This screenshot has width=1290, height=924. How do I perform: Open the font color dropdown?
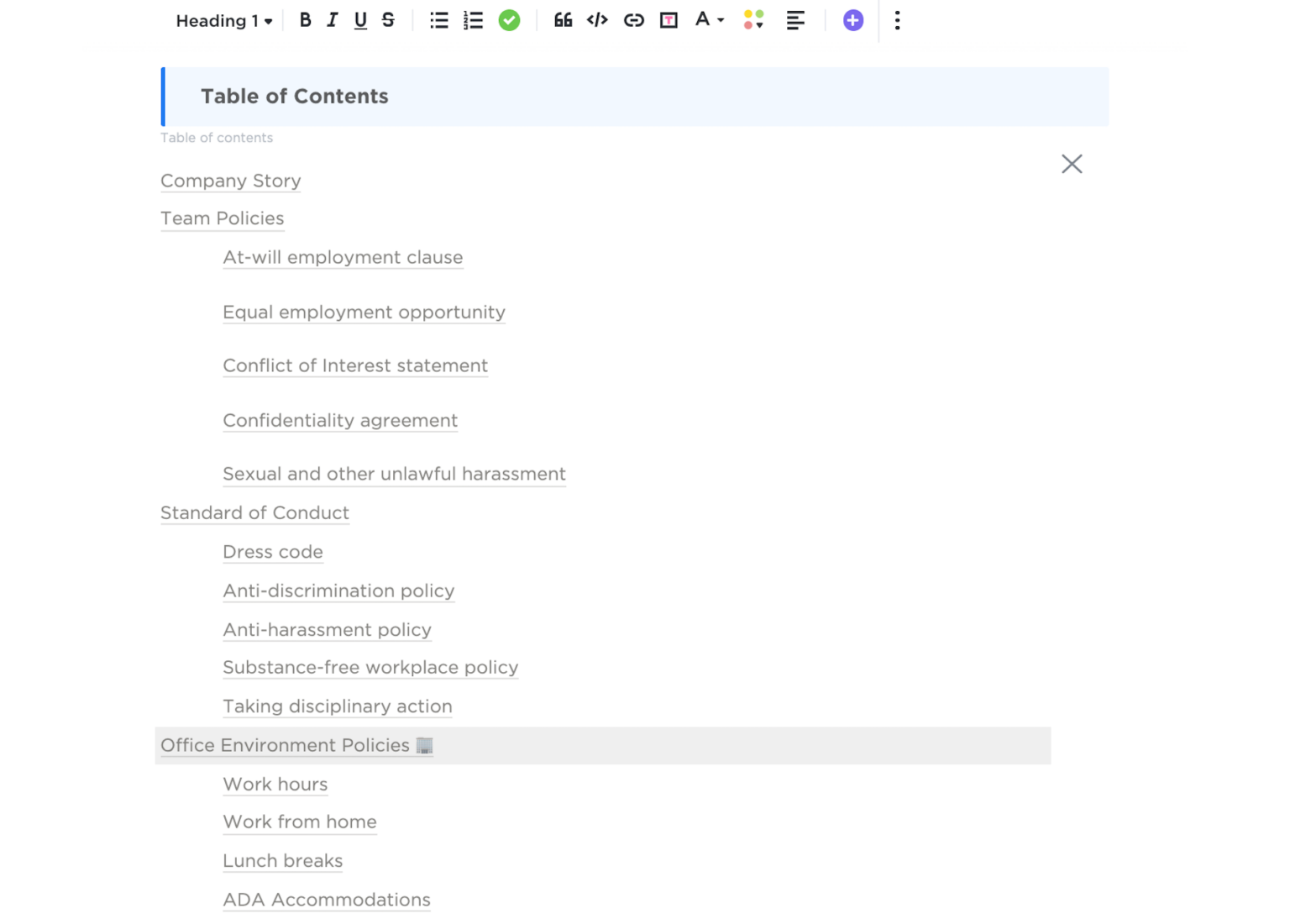pyautogui.click(x=708, y=20)
